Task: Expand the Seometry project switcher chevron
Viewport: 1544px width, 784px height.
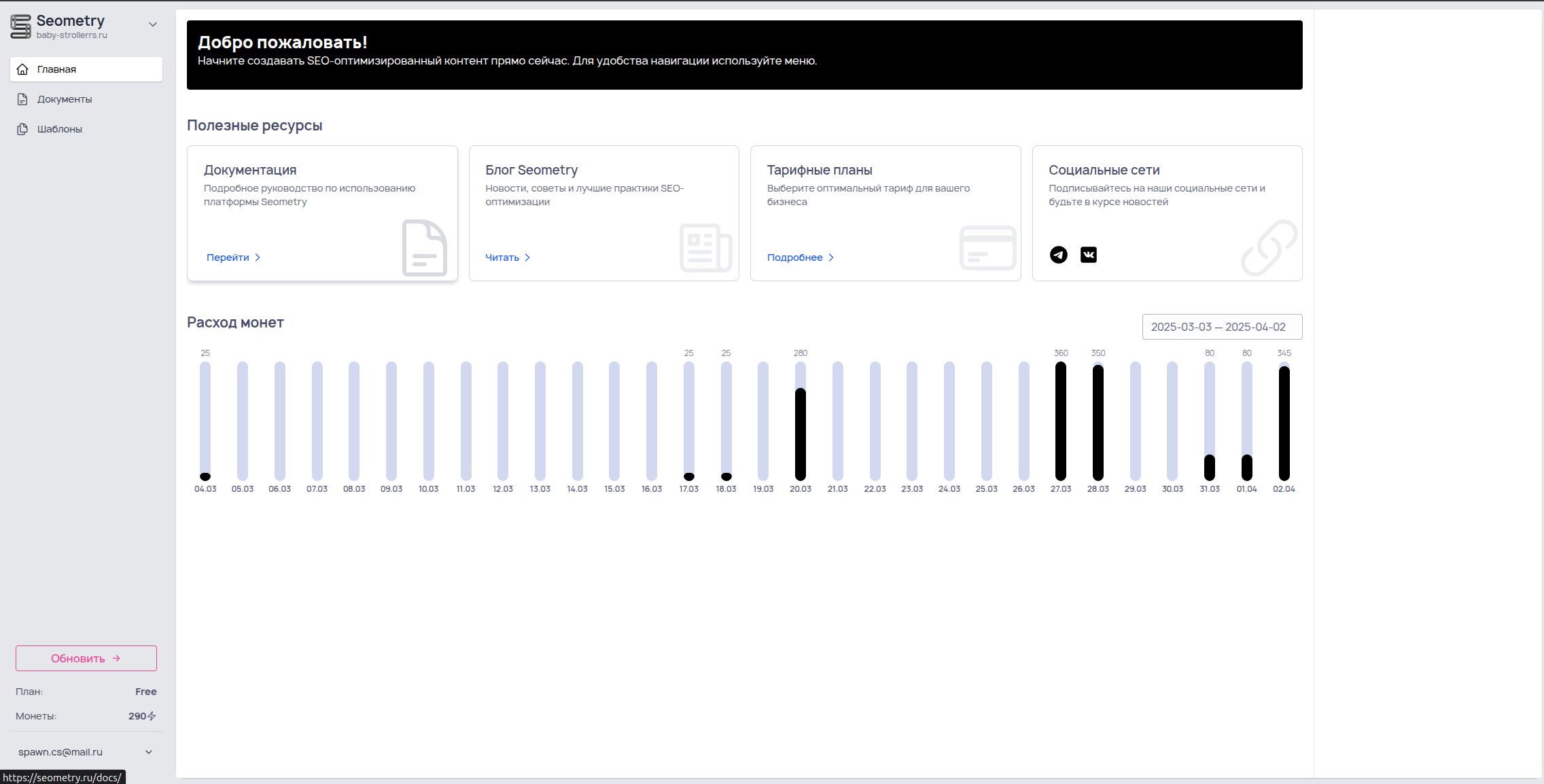Action: (153, 24)
